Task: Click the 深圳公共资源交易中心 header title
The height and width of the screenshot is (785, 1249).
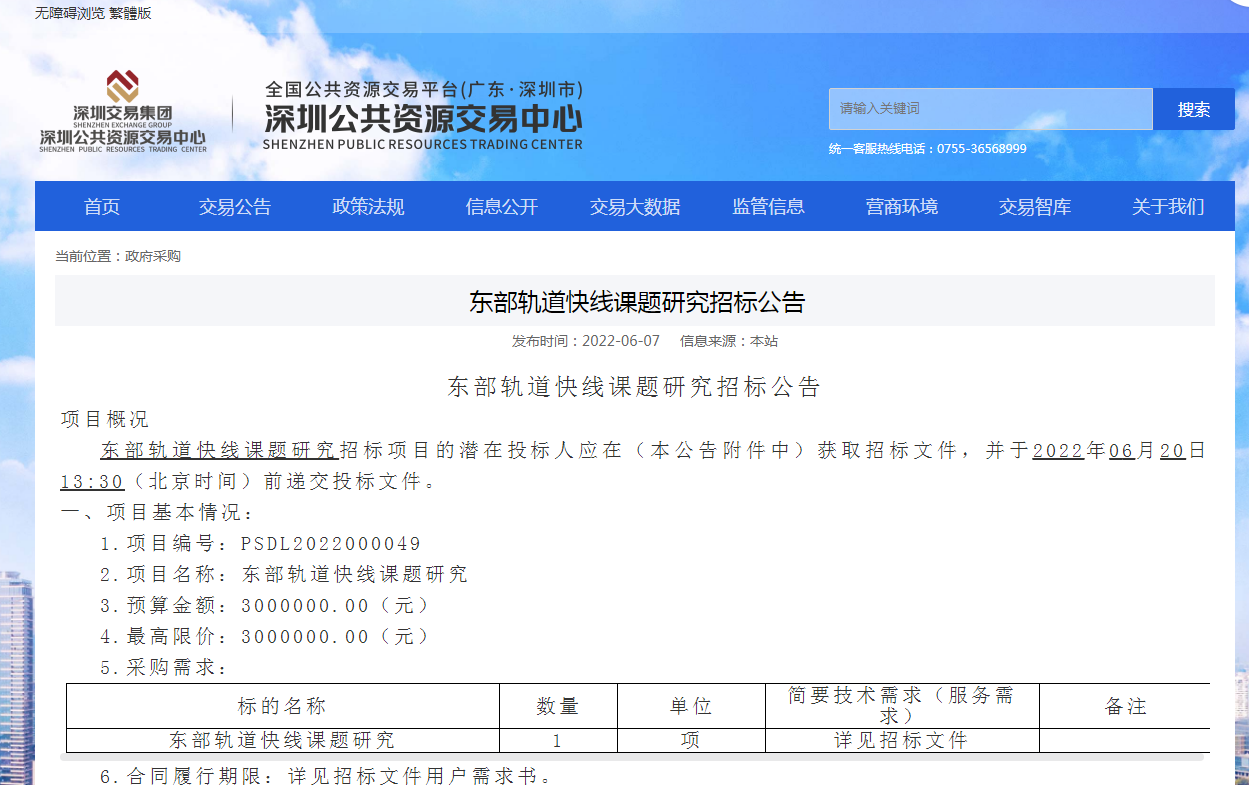Action: [x=423, y=117]
